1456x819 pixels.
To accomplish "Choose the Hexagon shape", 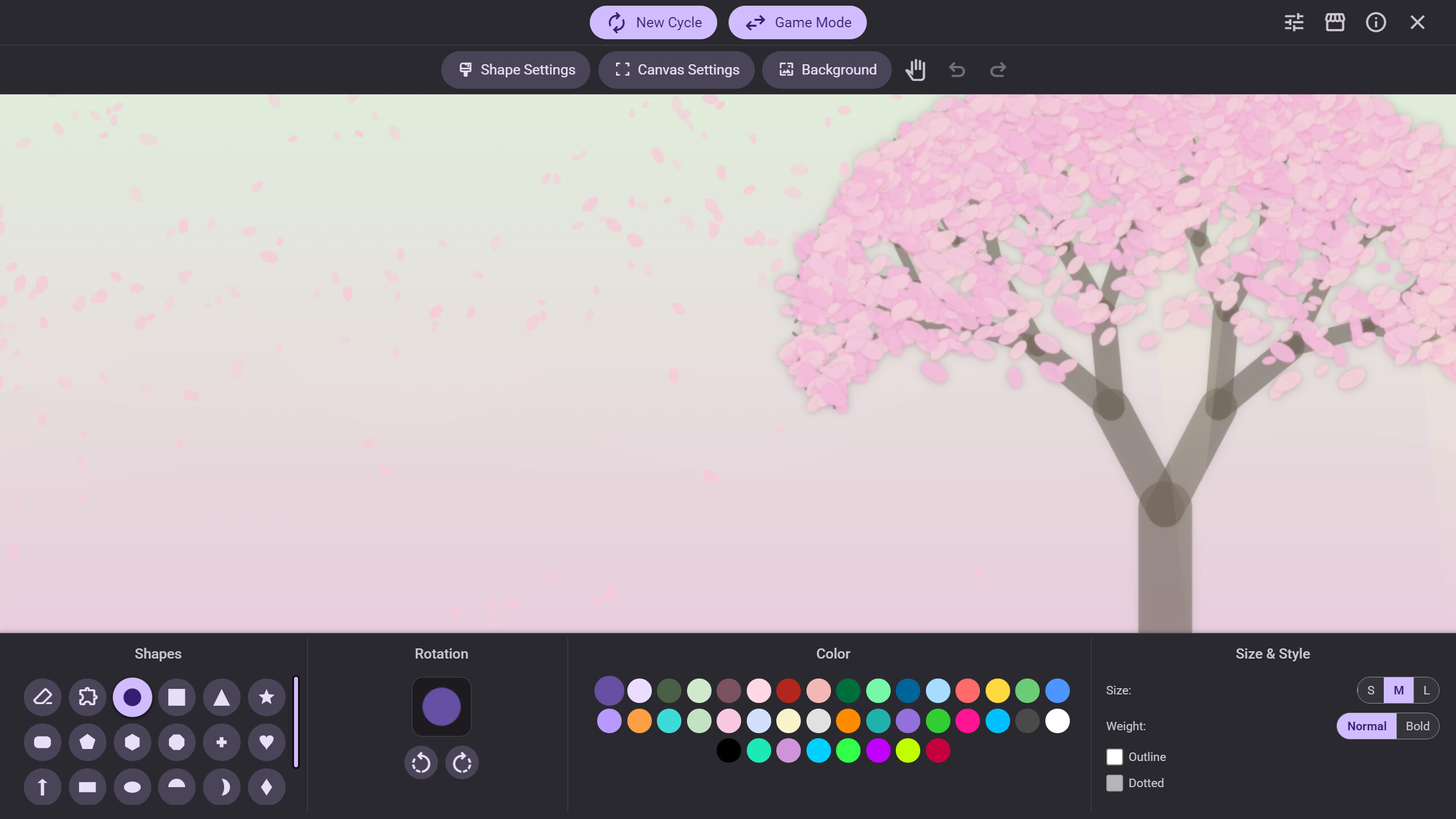I will pos(132,742).
